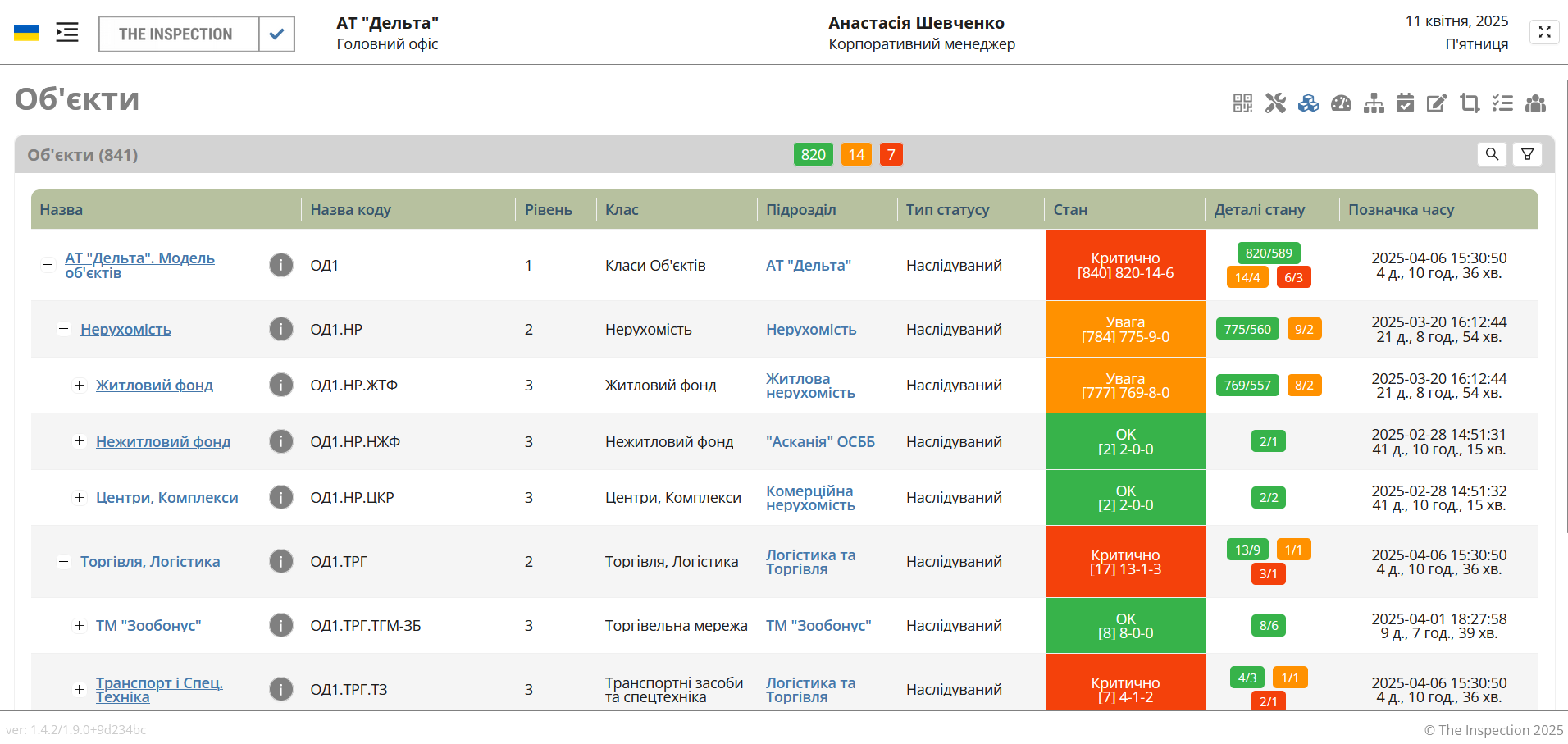
Task: Open the Нежитловий фонд object link
Action: coord(163,442)
